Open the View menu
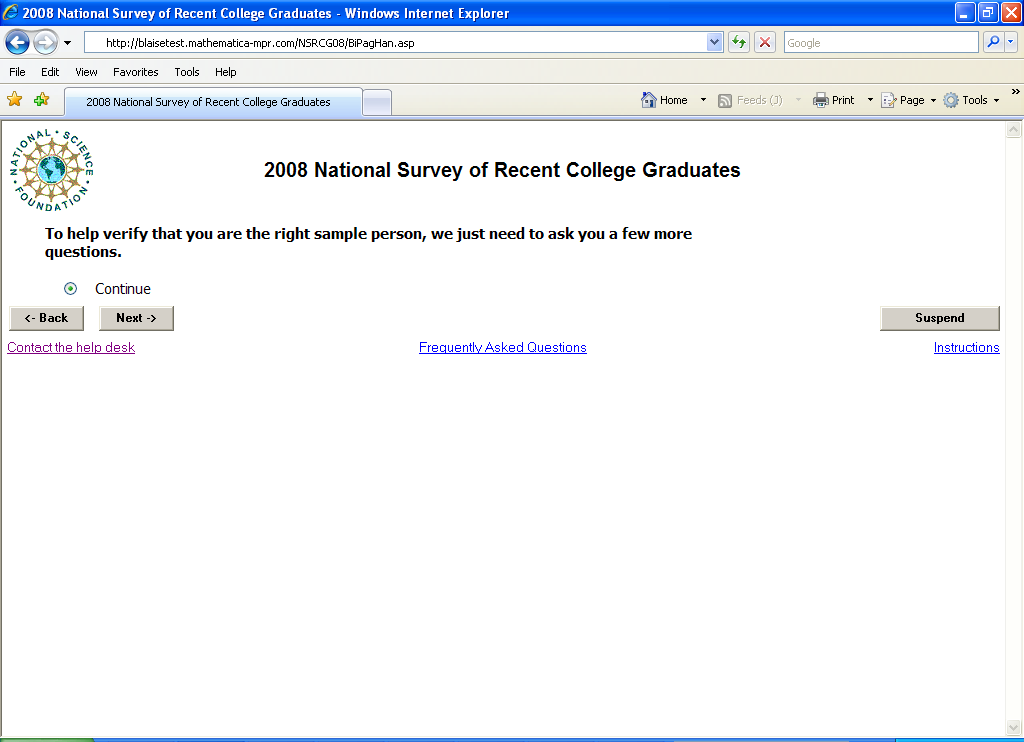This screenshot has height=742, width=1024. point(86,72)
